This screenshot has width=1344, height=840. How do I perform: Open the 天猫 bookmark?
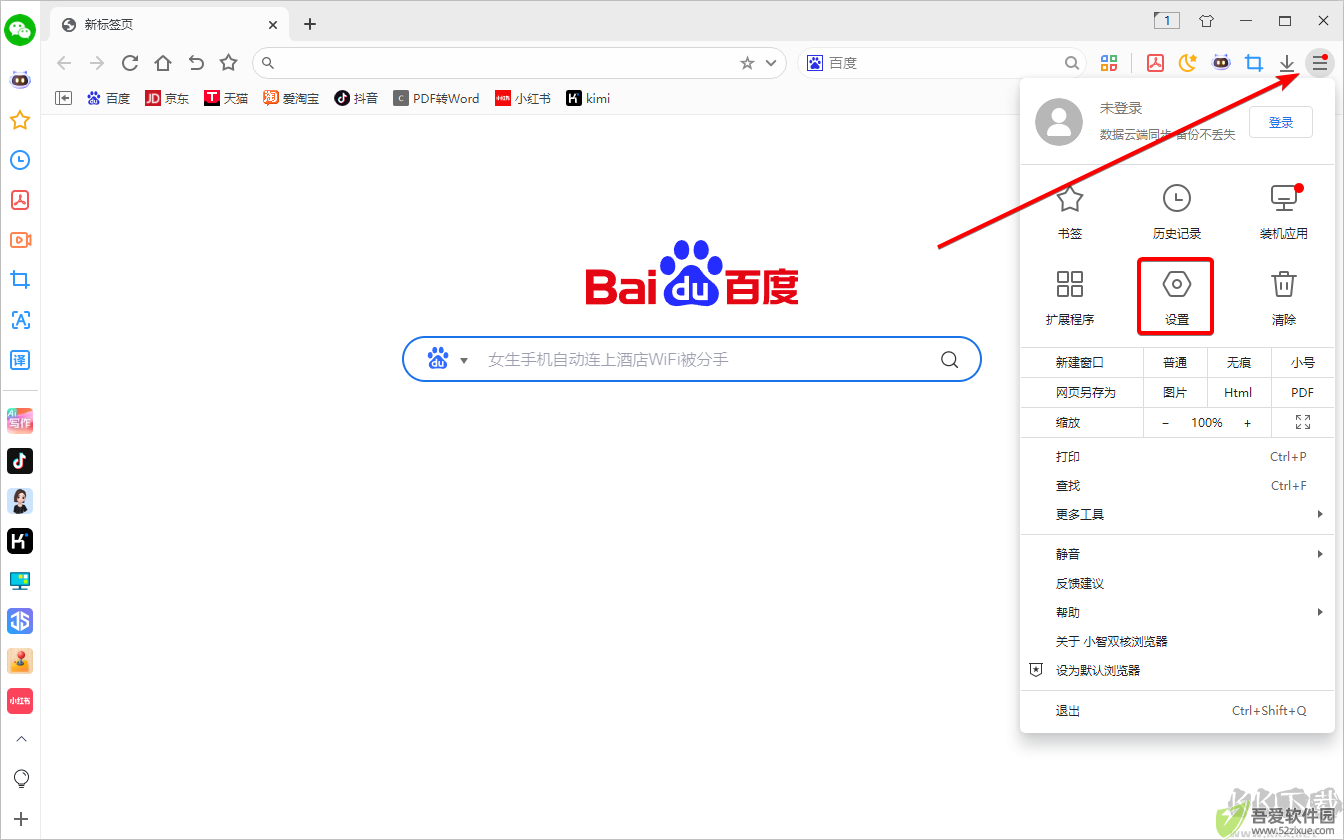tap(226, 98)
